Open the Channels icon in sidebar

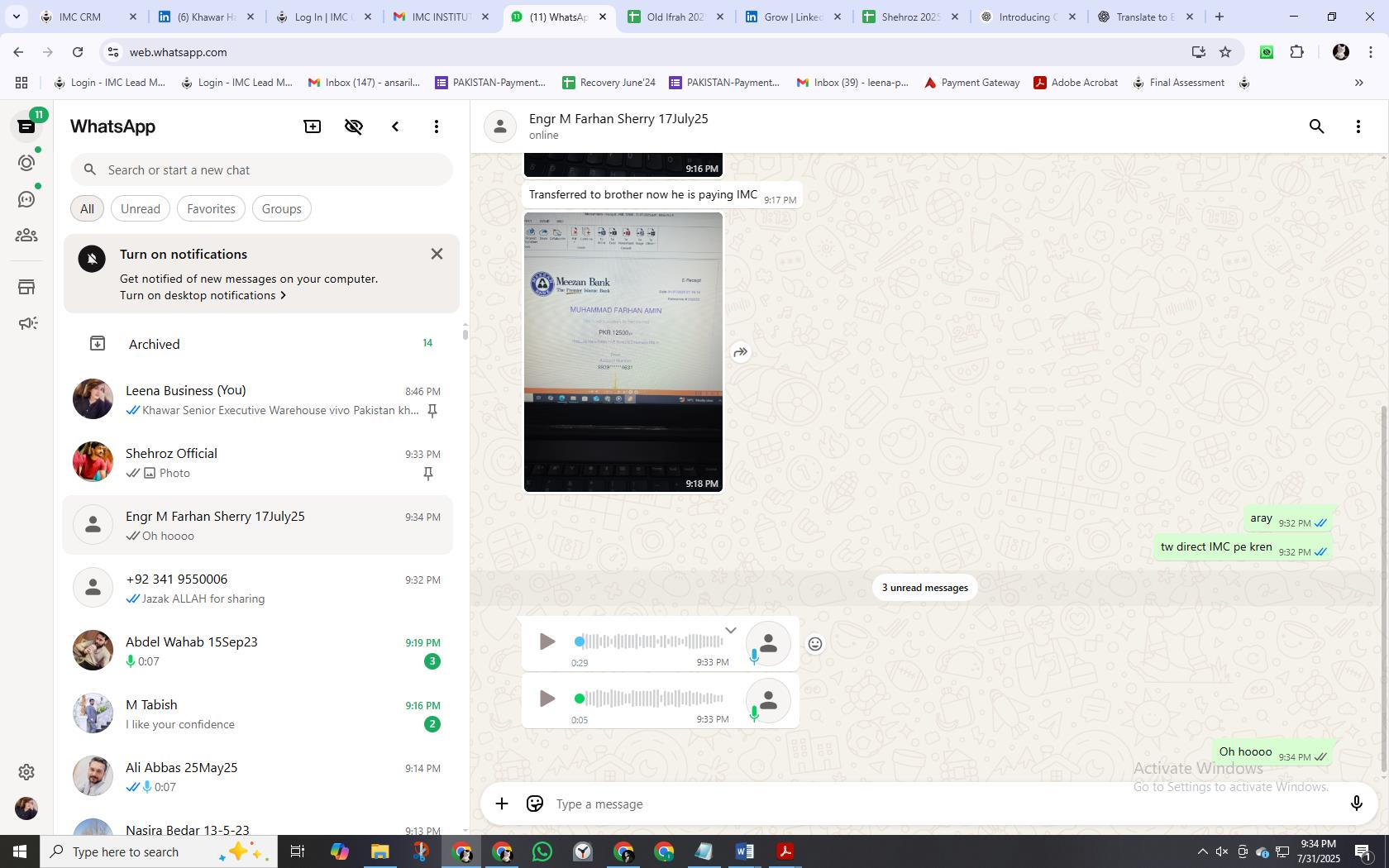point(26,199)
